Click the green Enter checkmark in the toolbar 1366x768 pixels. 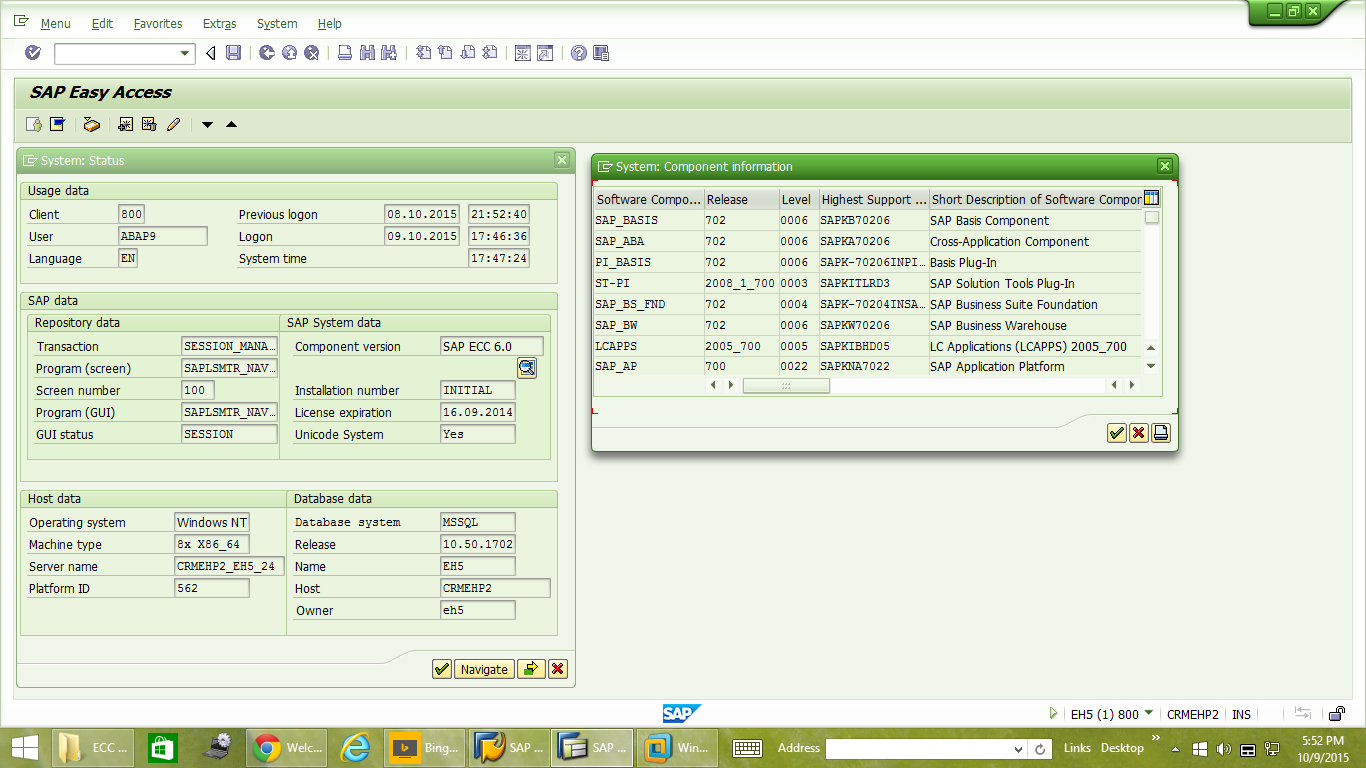click(33, 53)
